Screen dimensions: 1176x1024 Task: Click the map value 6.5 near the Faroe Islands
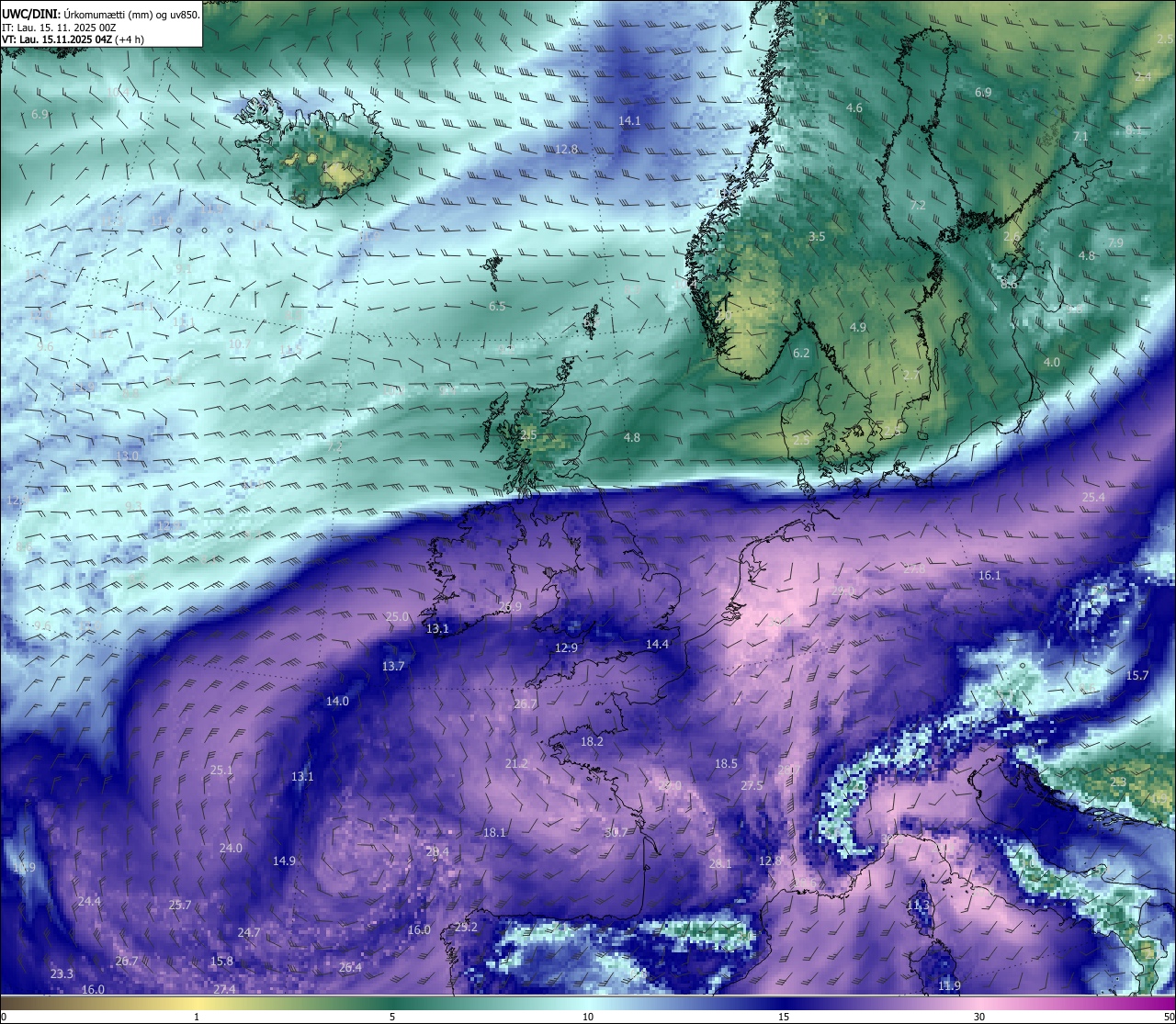(x=497, y=307)
